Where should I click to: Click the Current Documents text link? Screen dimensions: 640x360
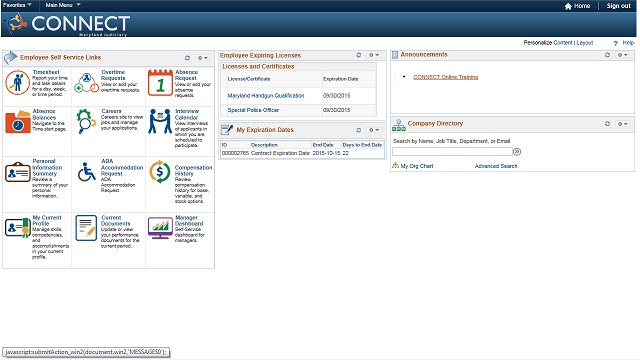click(x=116, y=220)
